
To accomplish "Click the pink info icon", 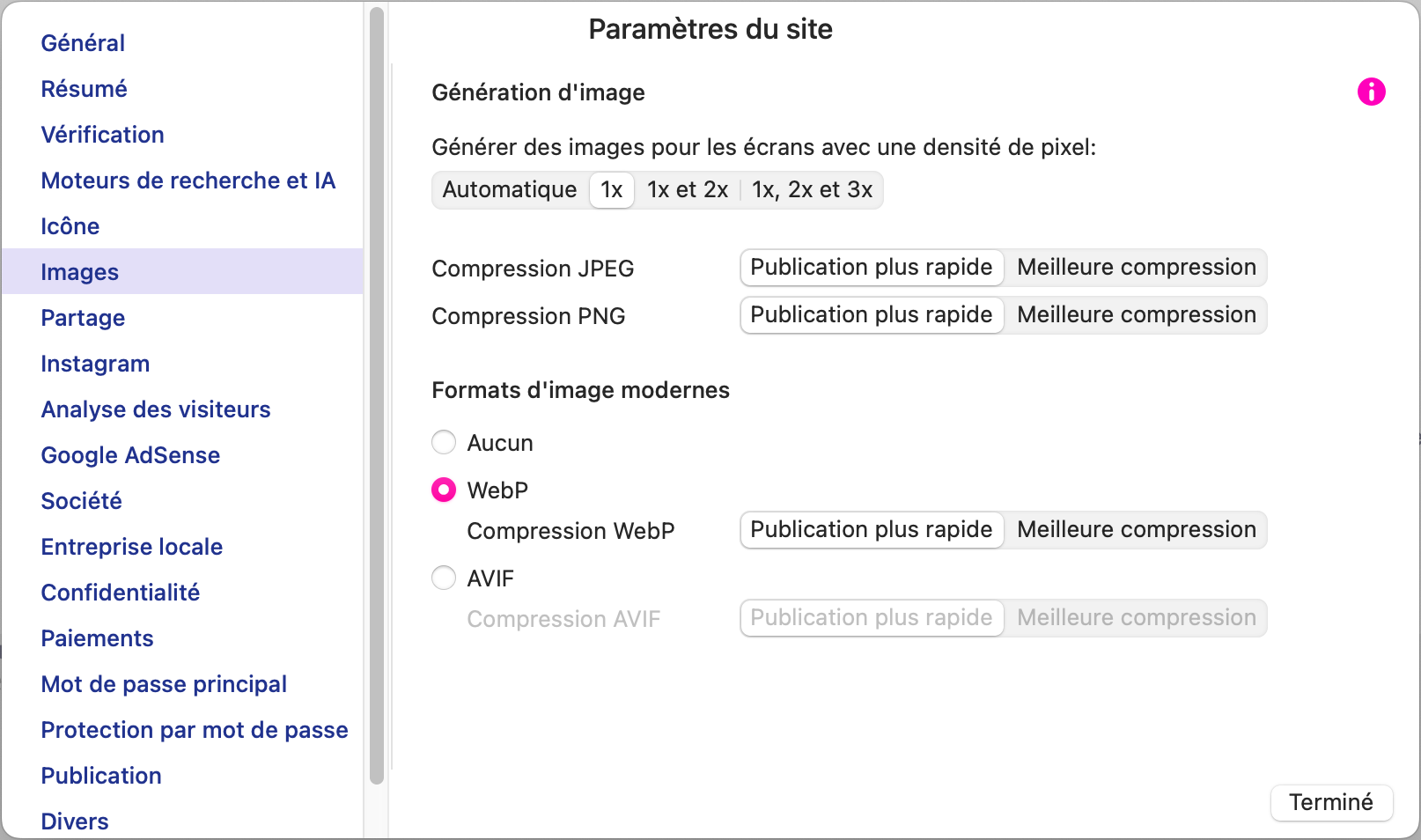I will pos(1371,92).
